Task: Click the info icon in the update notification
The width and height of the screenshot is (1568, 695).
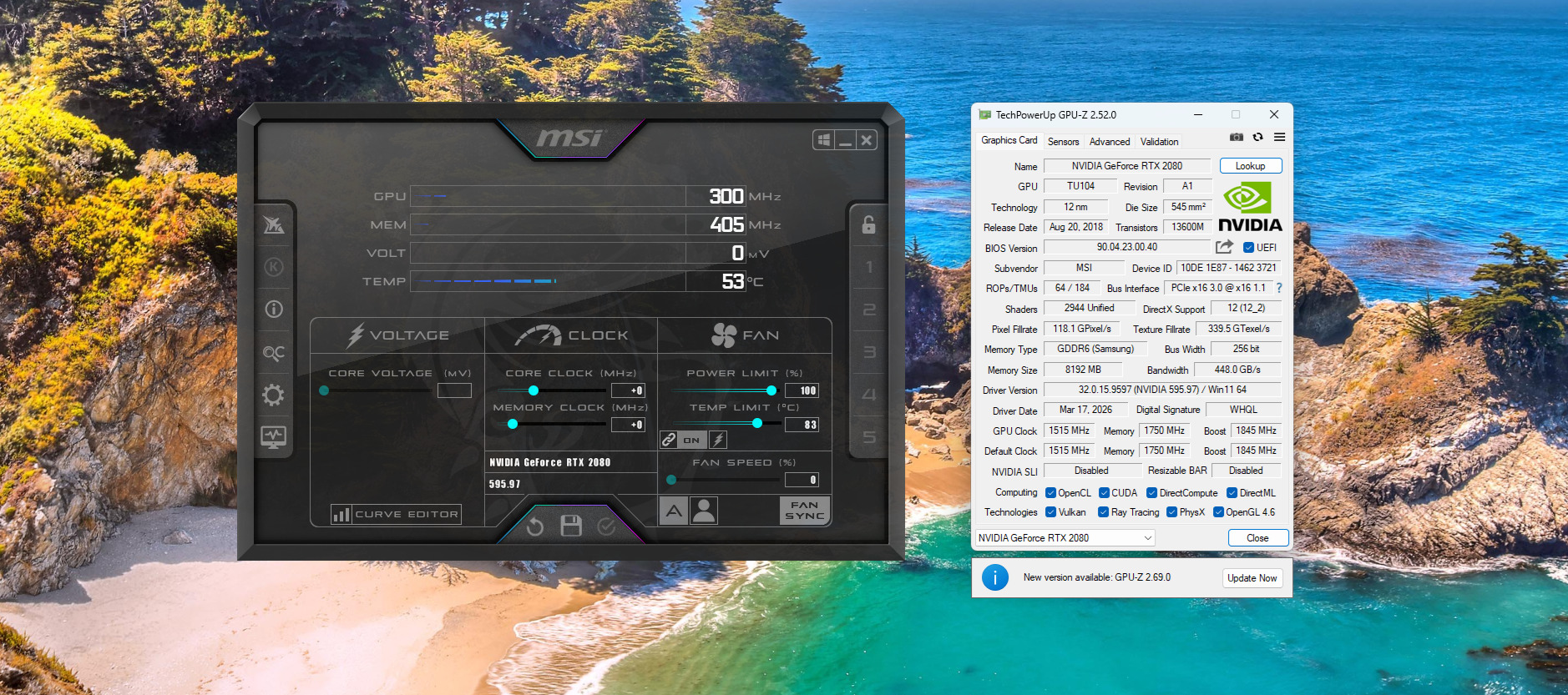Action: pyautogui.click(x=995, y=577)
